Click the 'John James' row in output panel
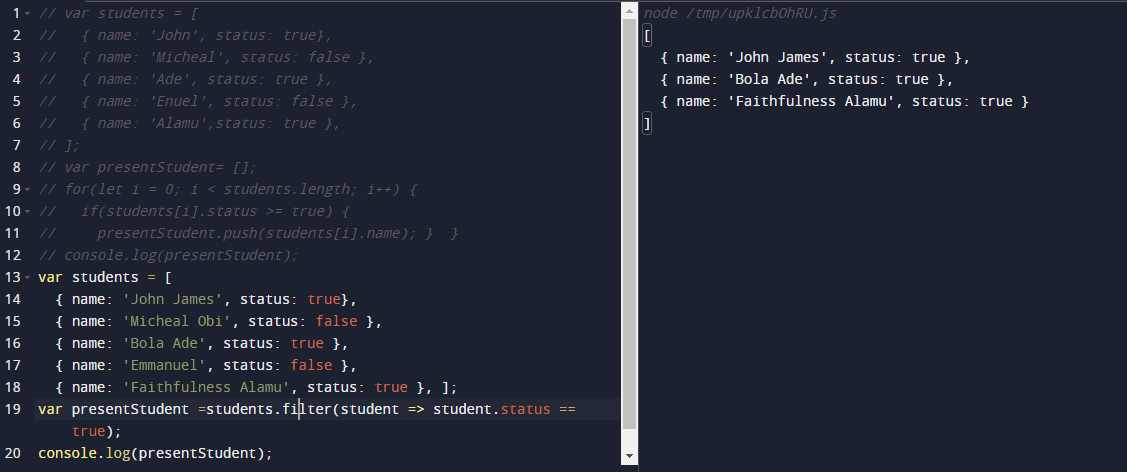The width and height of the screenshot is (1127, 472). point(815,57)
